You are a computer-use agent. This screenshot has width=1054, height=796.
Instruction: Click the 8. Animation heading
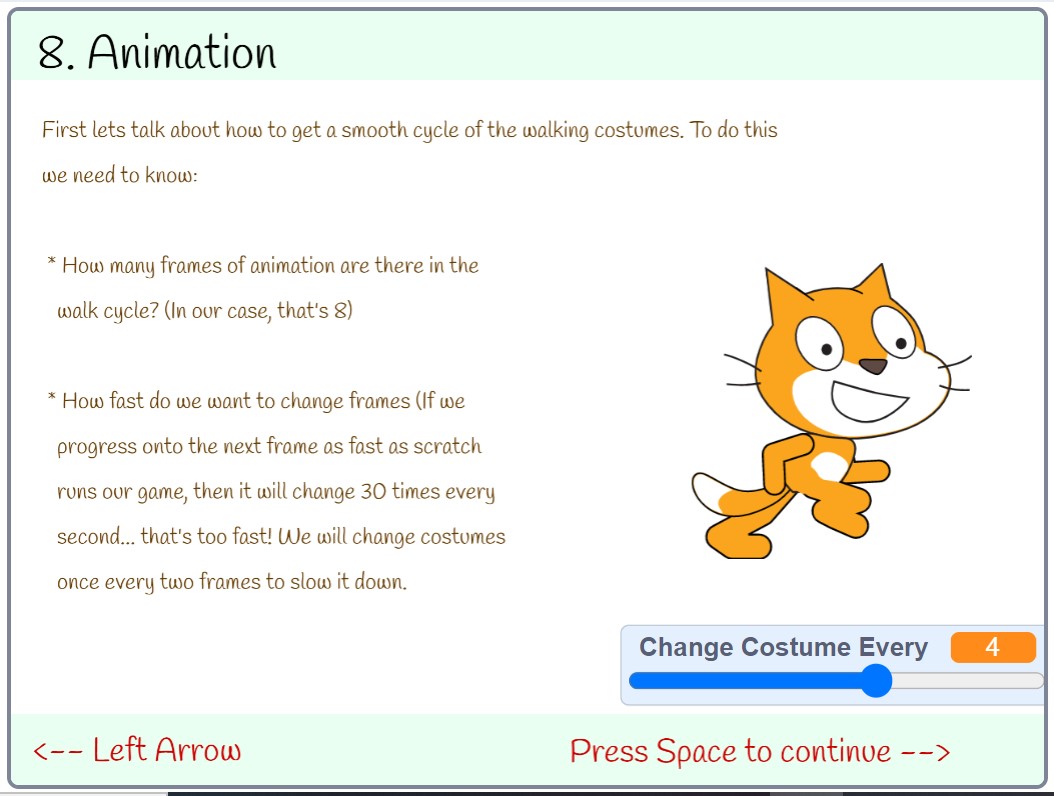pos(157,54)
